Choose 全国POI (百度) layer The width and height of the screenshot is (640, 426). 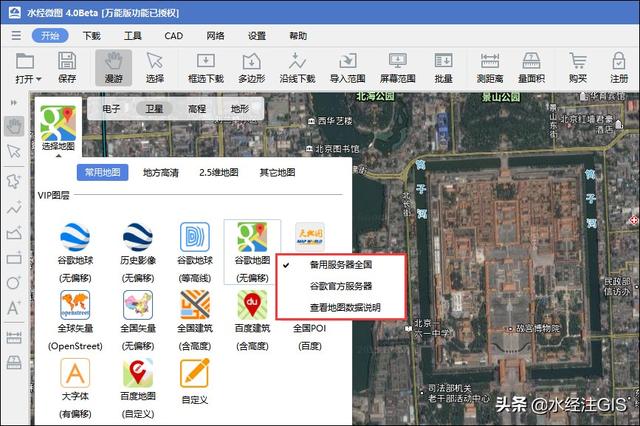(310, 337)
